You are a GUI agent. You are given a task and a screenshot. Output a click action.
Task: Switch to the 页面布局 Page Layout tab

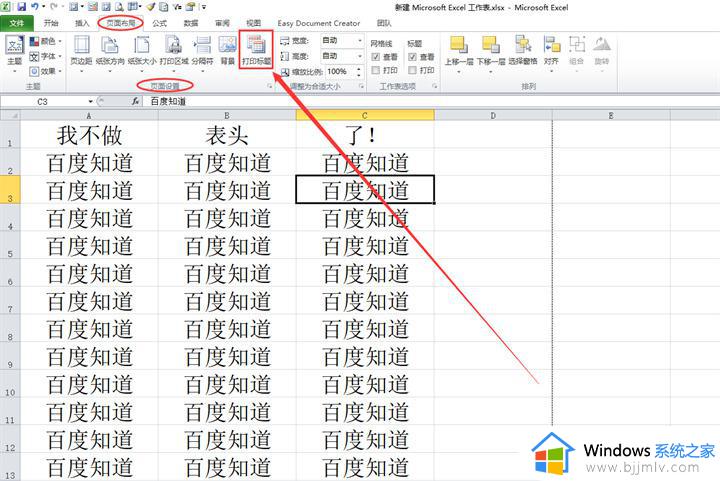click(121, 23)
